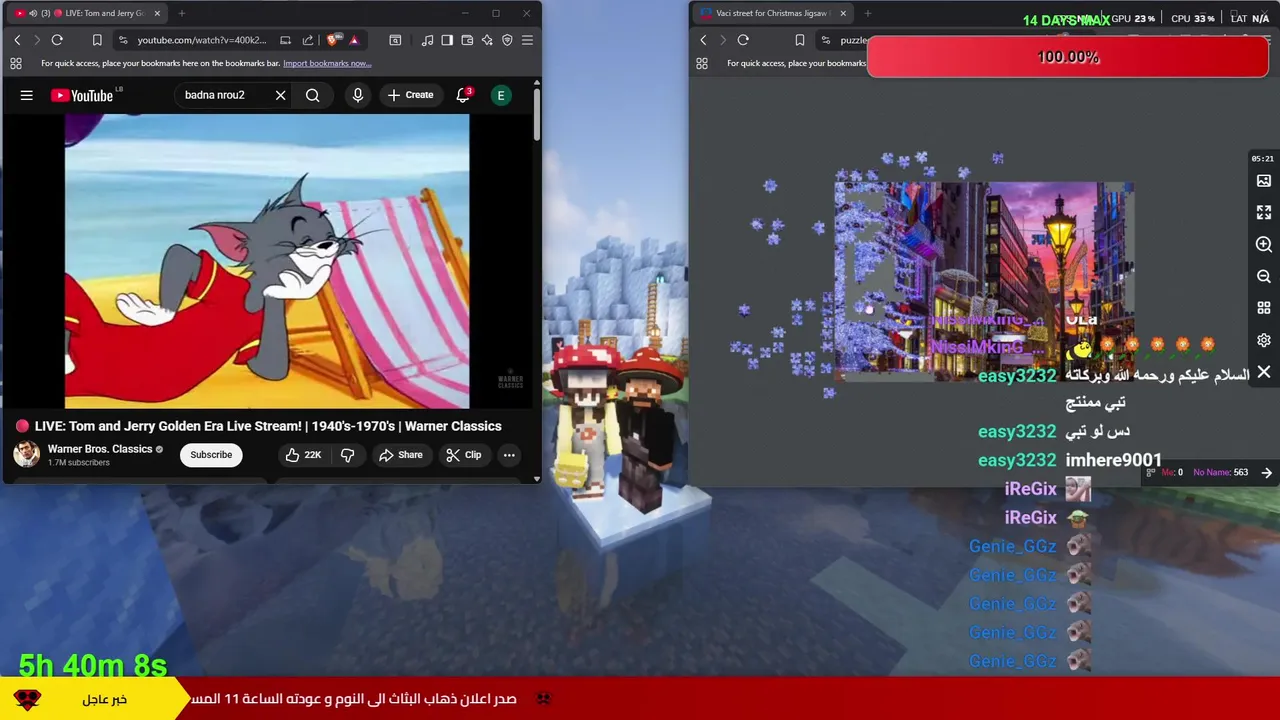Go to the YouTube home logo
Viewport: 1280px width, 720px height.
pyautogui.click(x=83, y=95)
